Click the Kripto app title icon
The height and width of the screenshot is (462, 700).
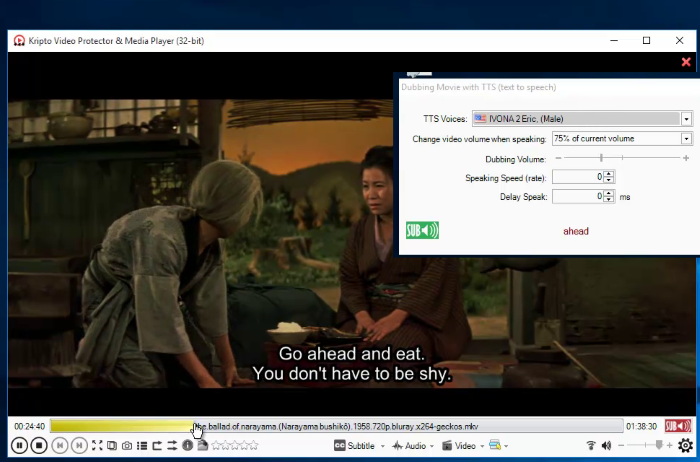[x=19, y=41]
